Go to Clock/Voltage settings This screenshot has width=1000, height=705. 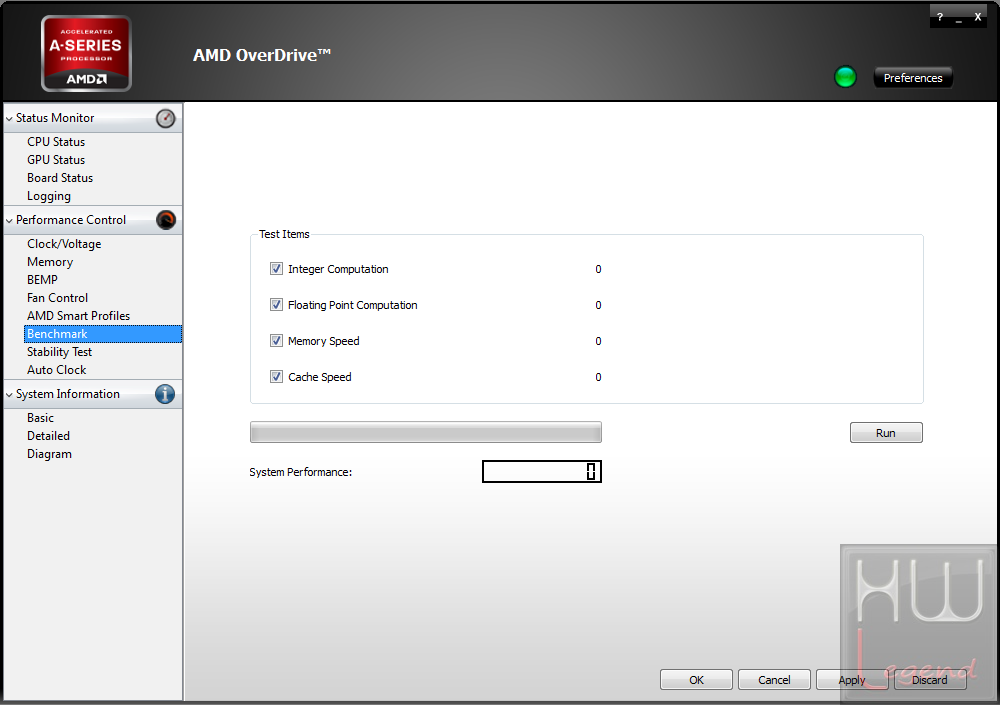point(64,244)
